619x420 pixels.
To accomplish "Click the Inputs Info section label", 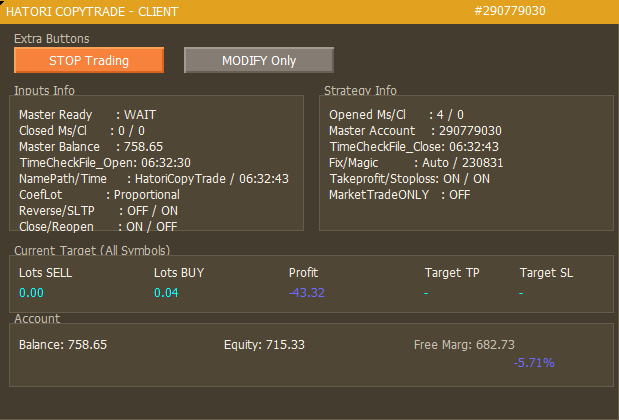I will pyautogui.click(x=44, y=90).
